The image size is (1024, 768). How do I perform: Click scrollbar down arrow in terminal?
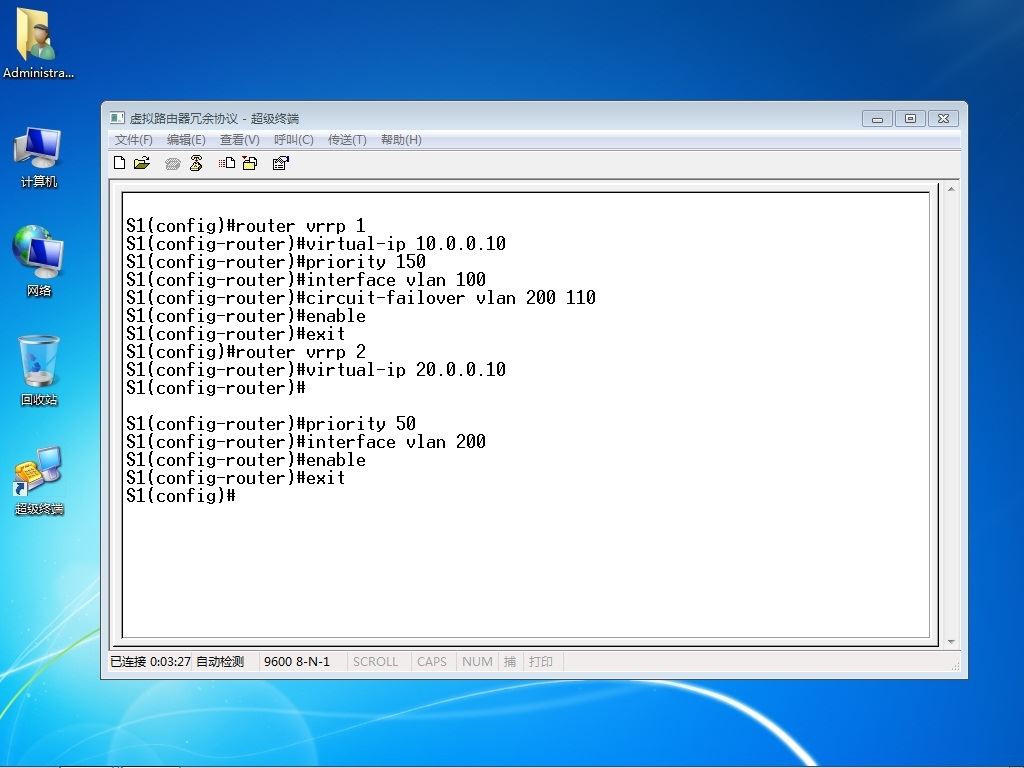point(951,642)
